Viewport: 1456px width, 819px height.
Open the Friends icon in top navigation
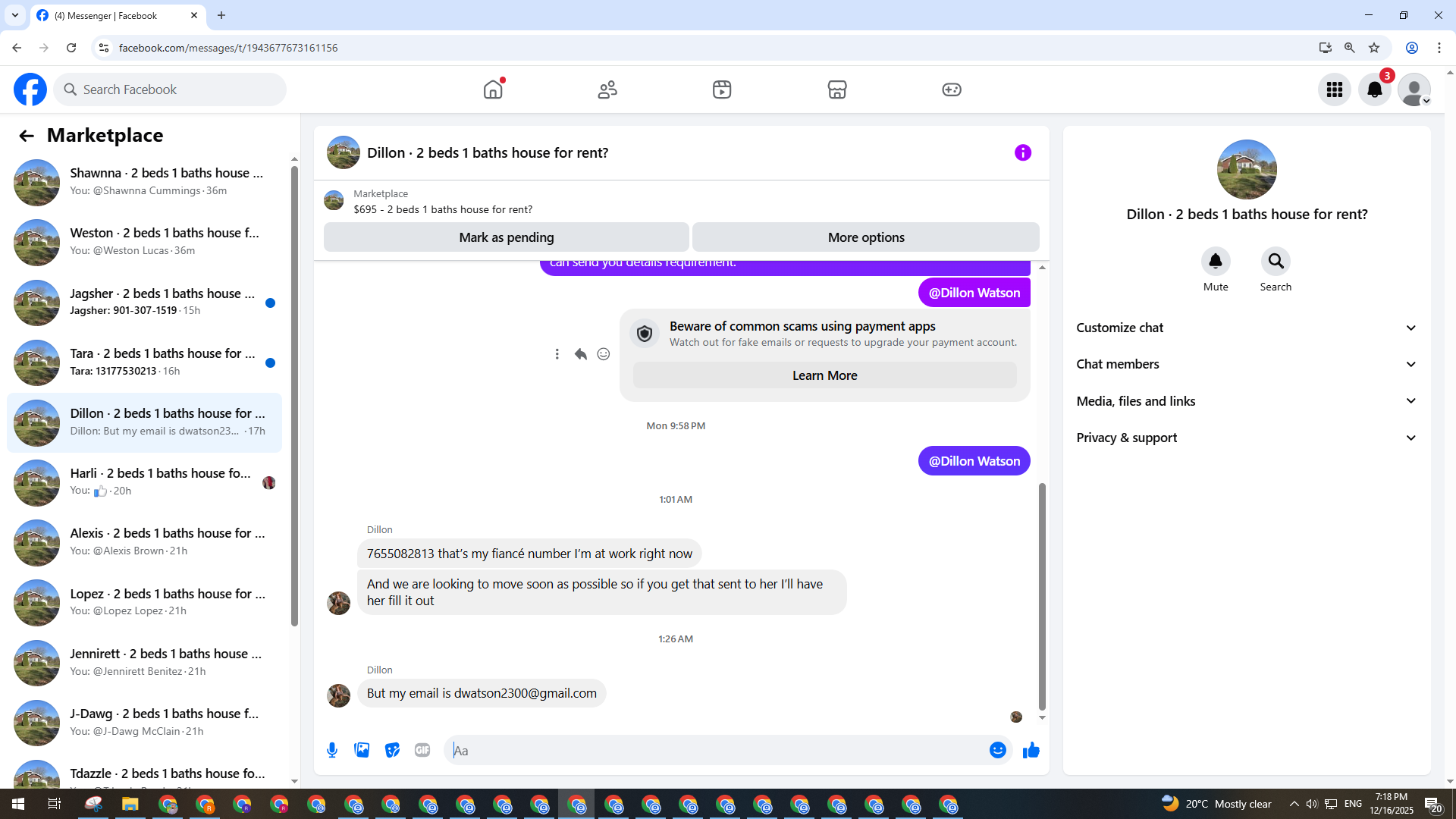coord(607,89)
